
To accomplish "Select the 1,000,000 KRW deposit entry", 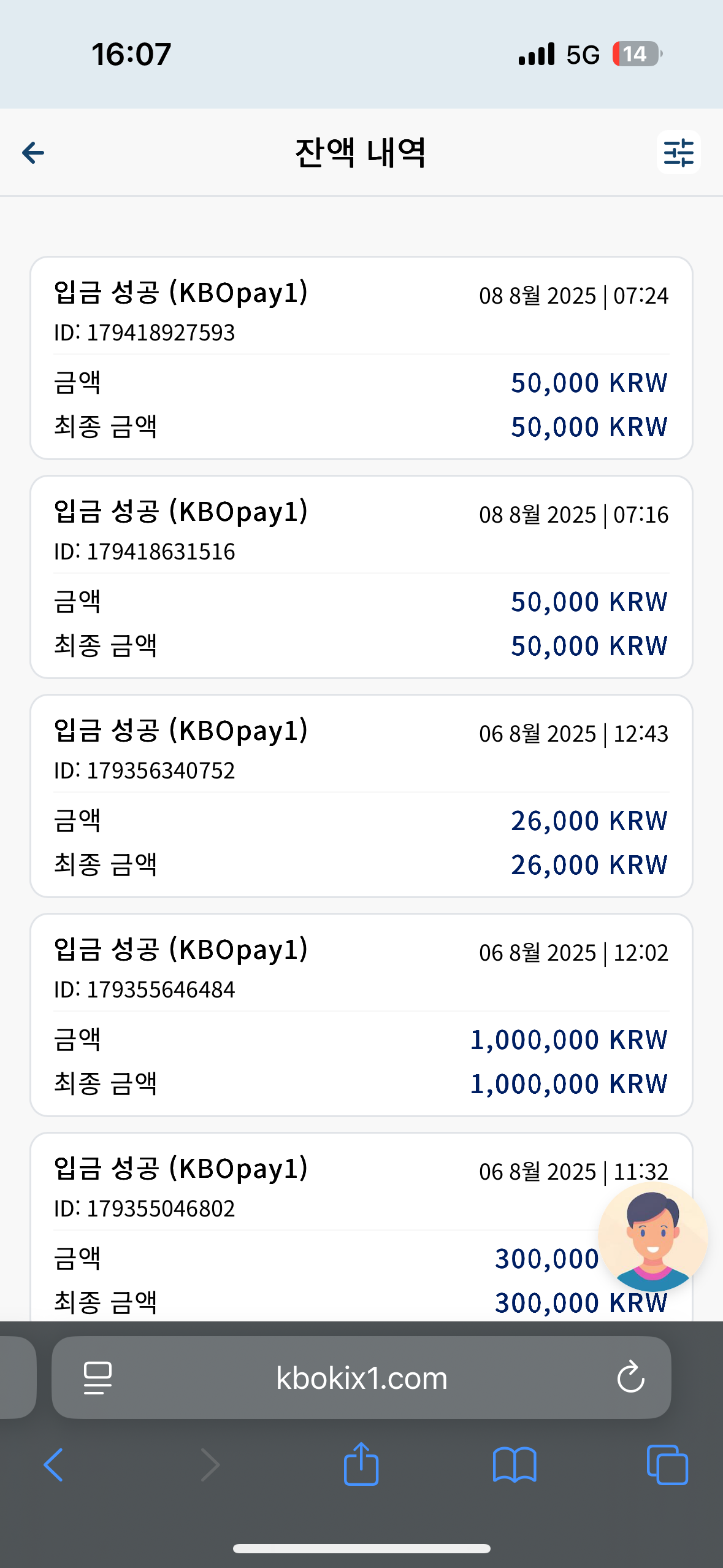I will pyautogui.click(x=361, y=1015).
